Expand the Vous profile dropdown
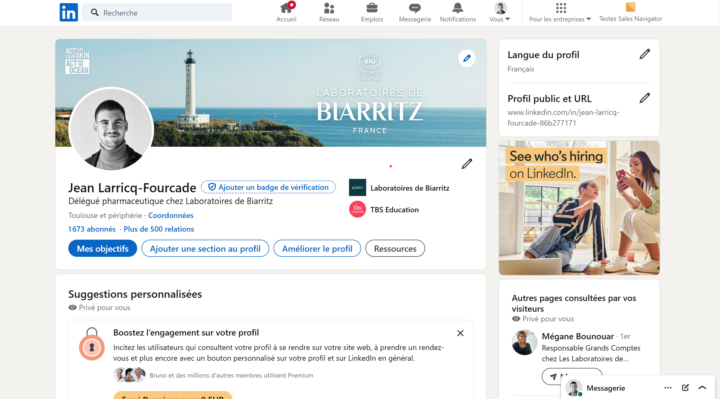This screenshot has width=720, height=399. (500, 12)
